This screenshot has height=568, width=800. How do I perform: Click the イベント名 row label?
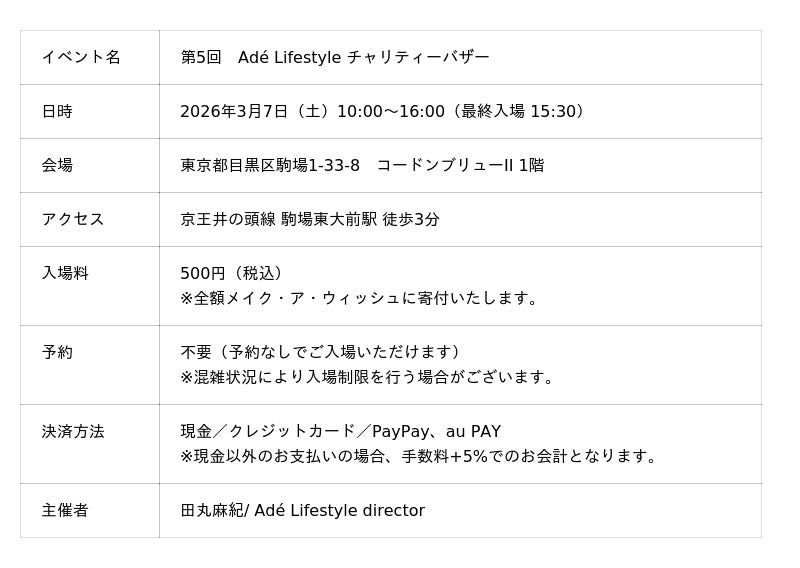81,57
